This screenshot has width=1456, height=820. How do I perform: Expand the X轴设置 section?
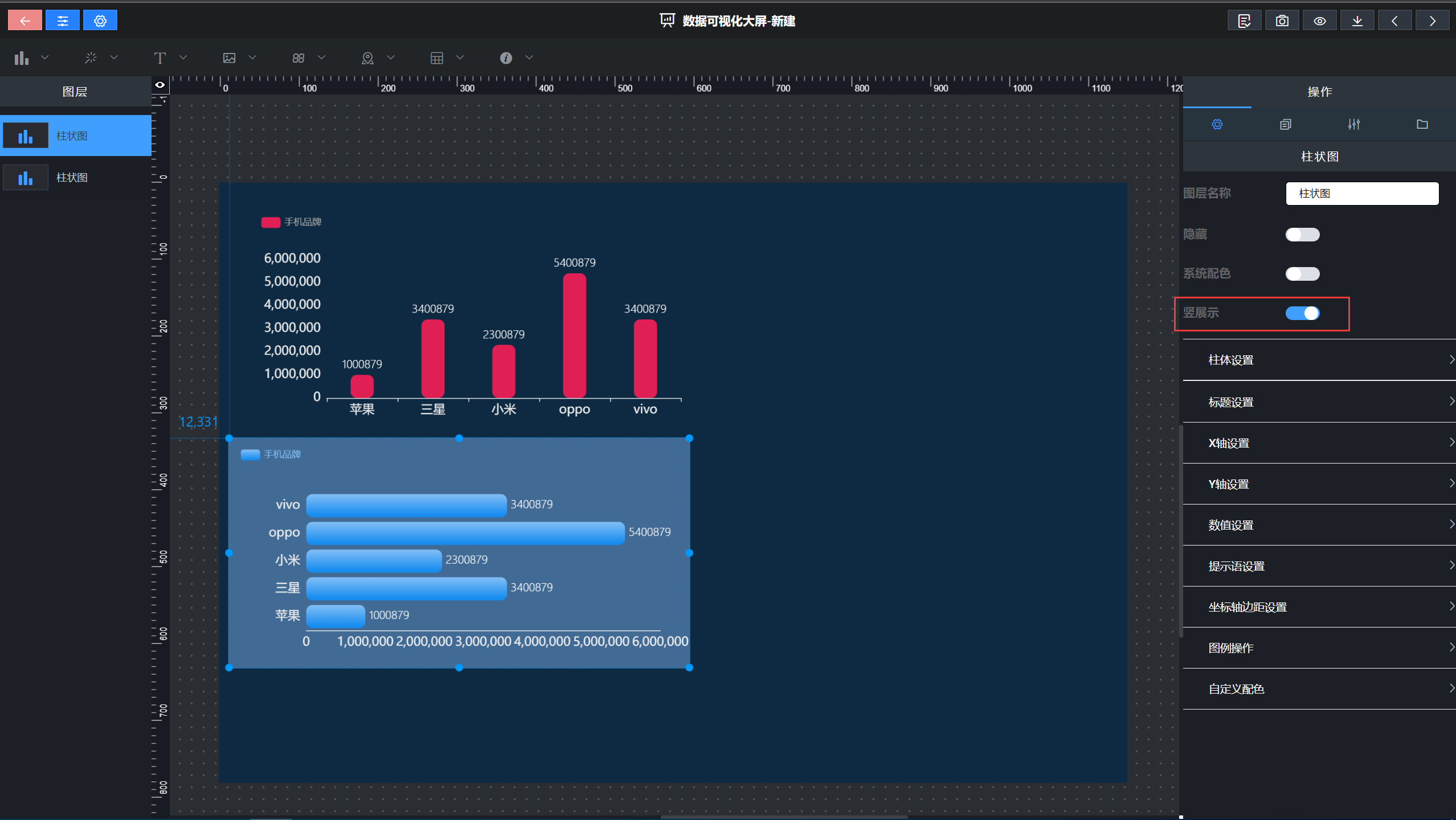[x=1319, y=443]
